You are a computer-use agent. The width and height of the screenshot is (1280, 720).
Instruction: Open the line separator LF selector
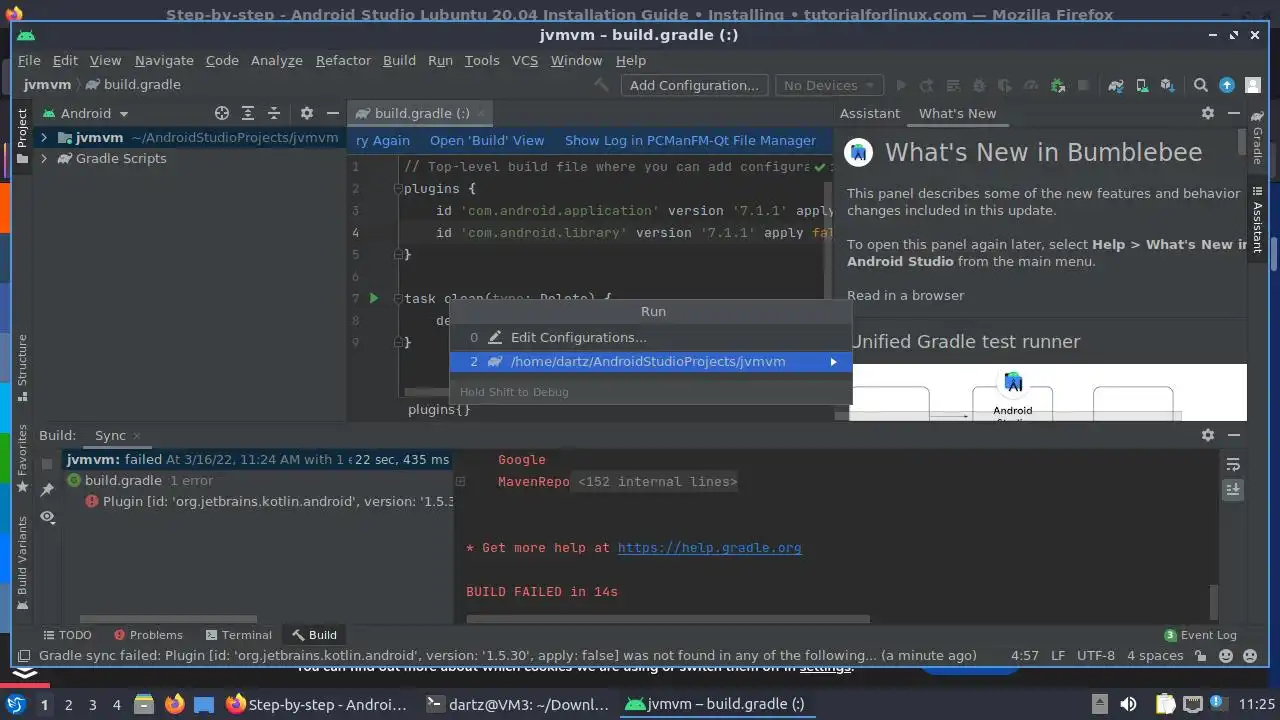point(1058,656)
